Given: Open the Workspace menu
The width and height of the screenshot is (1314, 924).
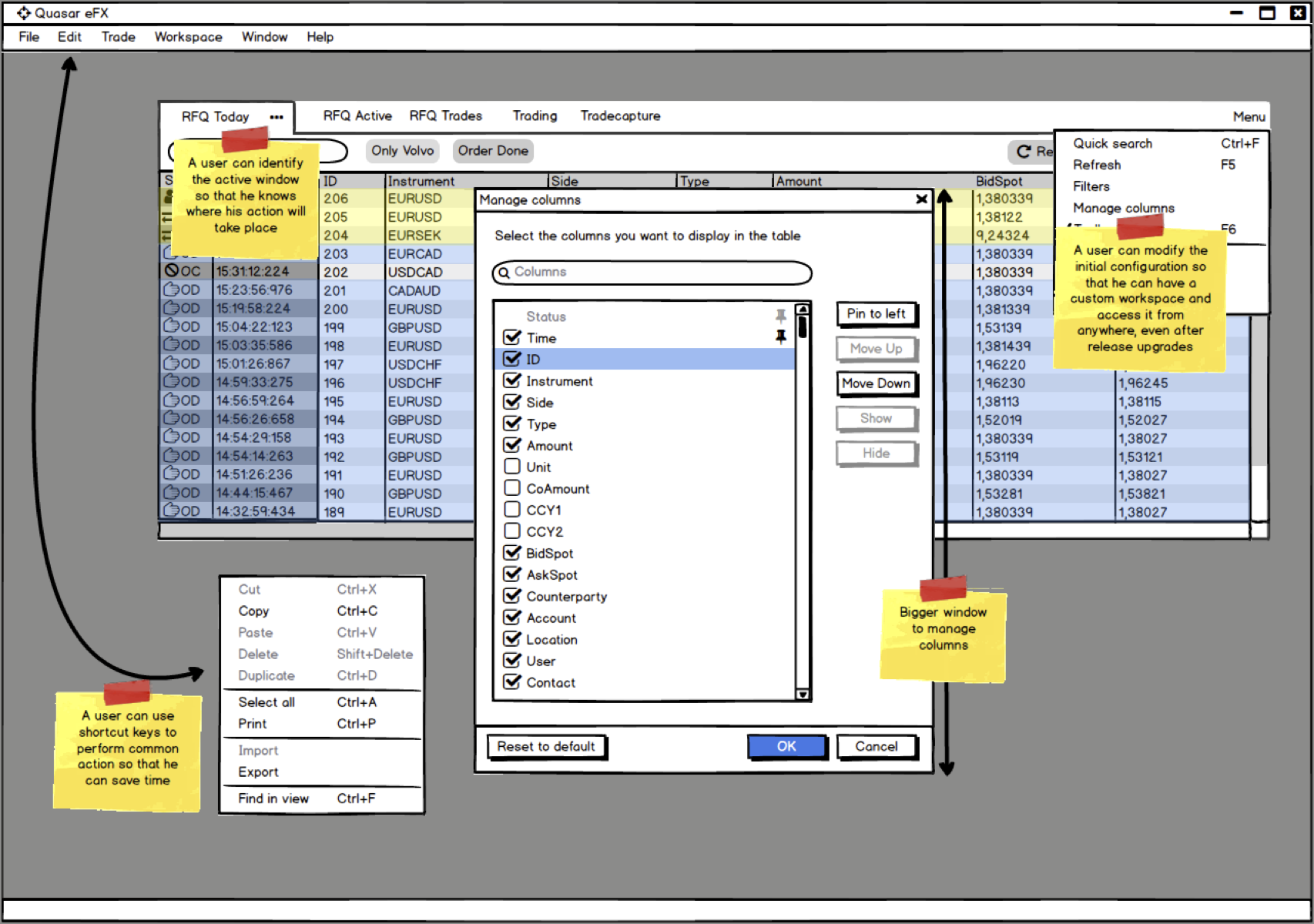Looking at the screenshot, I should click(188, 37).
